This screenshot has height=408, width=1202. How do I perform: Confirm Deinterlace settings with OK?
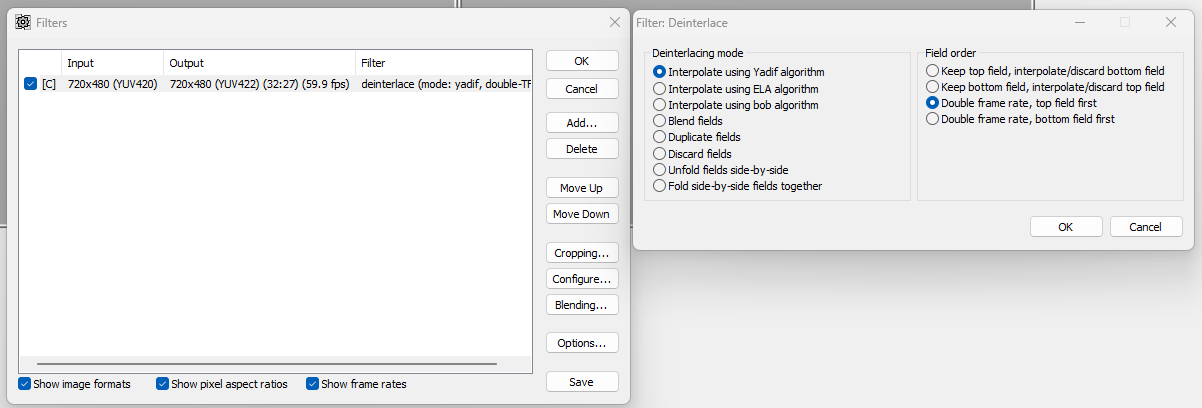click(x=1066, y=227)
